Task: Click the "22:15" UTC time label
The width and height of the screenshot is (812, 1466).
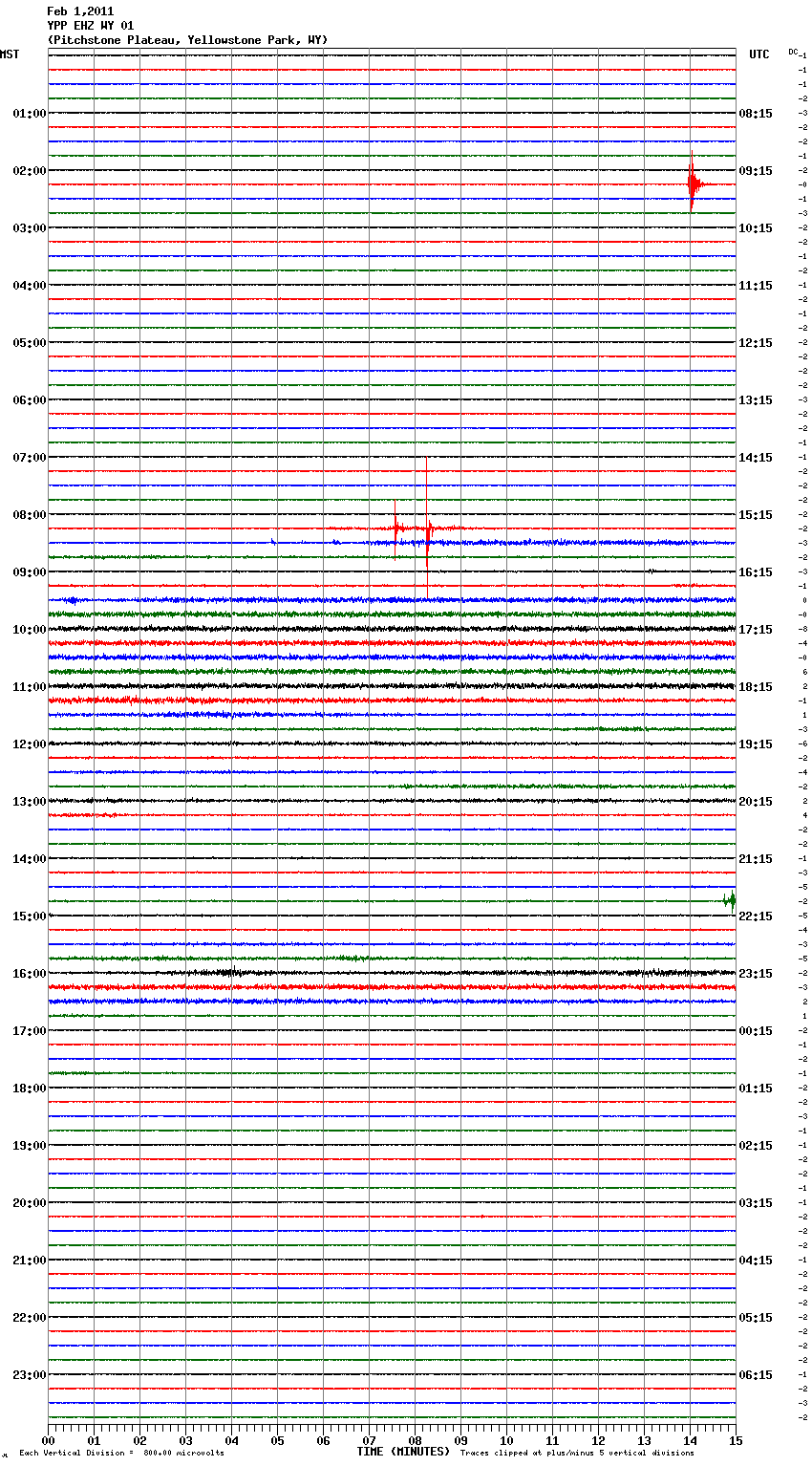Action: (x=756, y=916)
